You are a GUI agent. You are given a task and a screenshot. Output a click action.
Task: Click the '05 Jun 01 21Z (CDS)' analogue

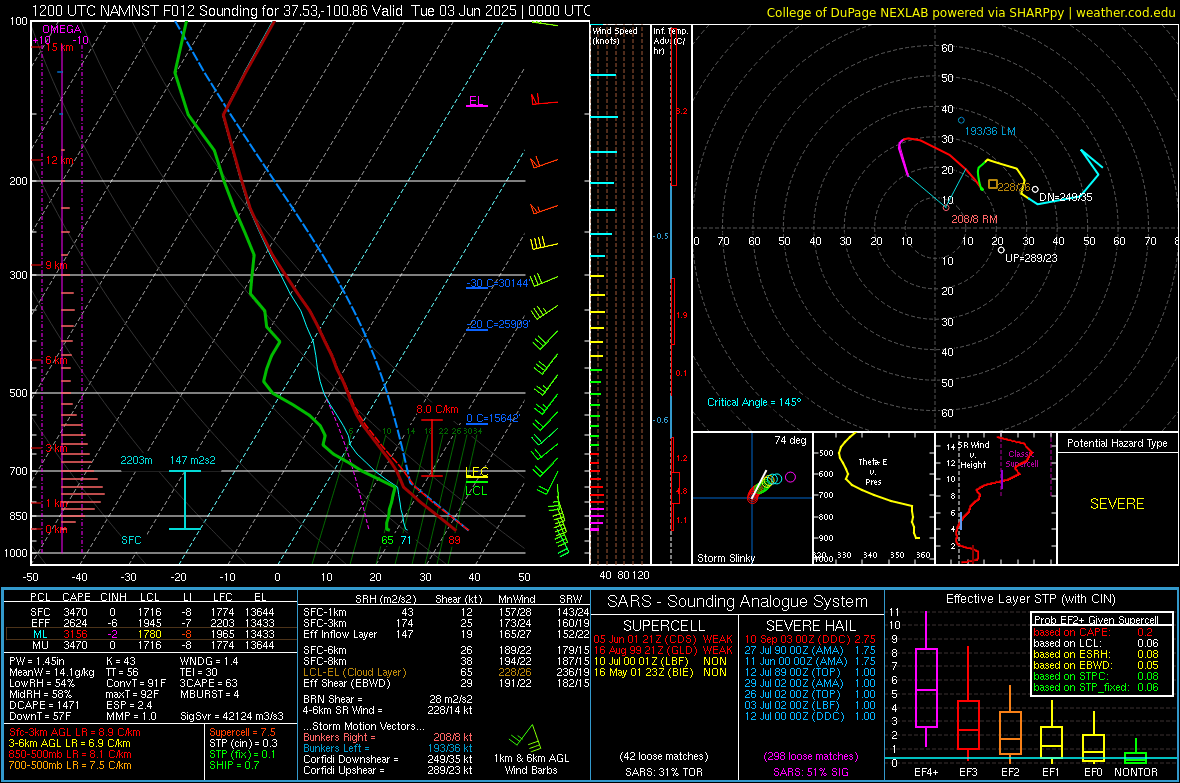663,639
